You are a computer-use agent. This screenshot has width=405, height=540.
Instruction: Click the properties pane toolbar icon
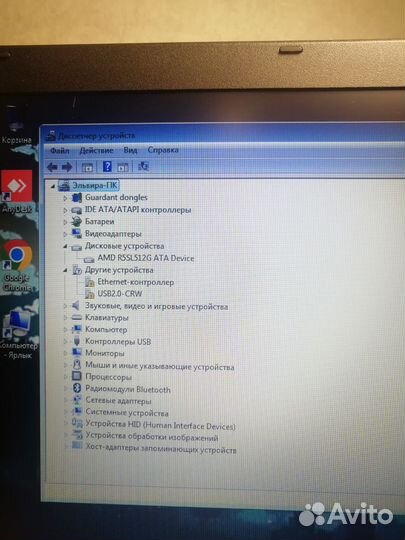point(123,167)
